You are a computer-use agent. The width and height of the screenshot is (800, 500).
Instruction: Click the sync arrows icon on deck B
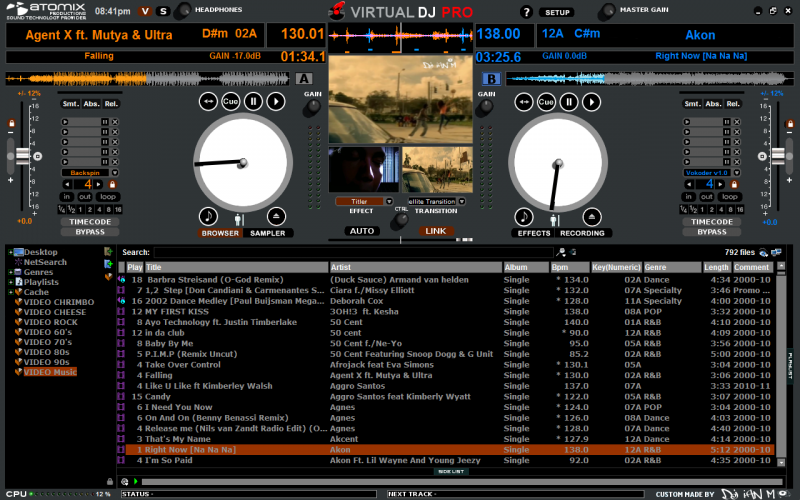click(x=524, y=102)
